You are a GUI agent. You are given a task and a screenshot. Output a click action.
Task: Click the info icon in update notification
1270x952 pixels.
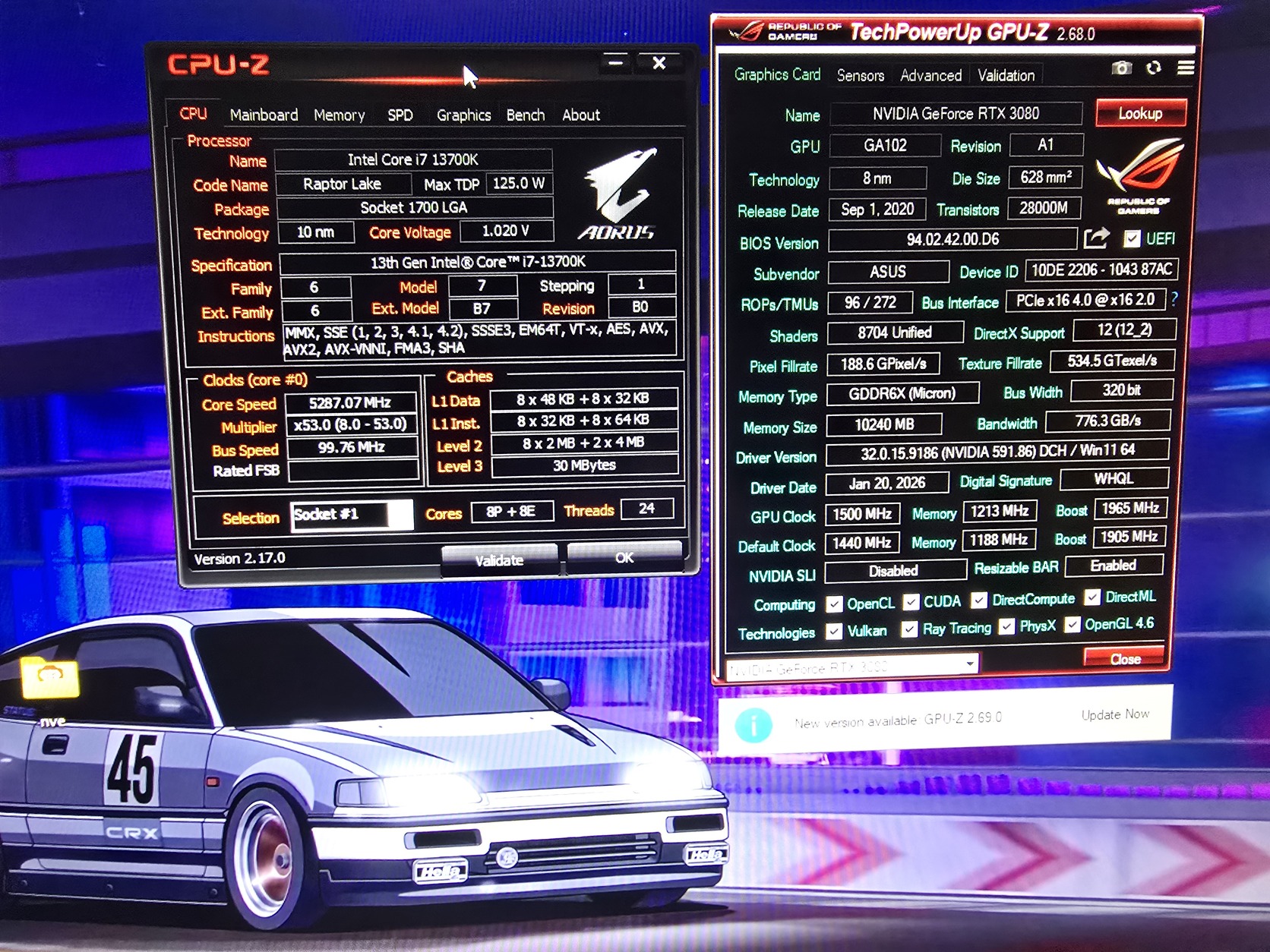tap(753, 724)
